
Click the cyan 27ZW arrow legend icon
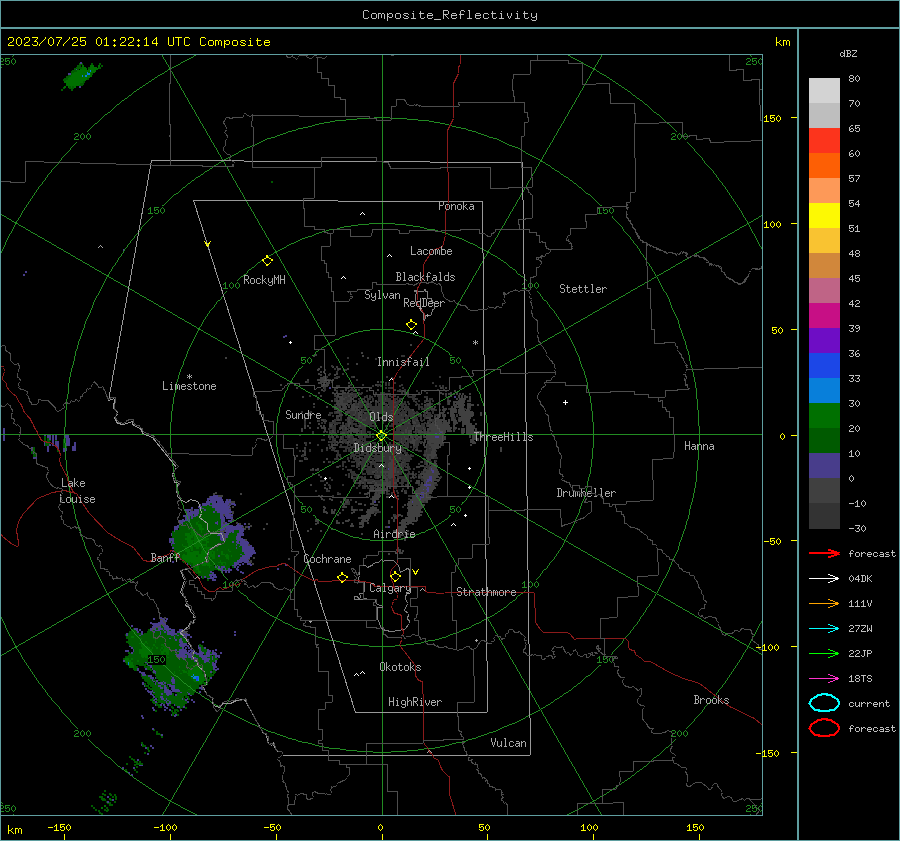[824, 629]
